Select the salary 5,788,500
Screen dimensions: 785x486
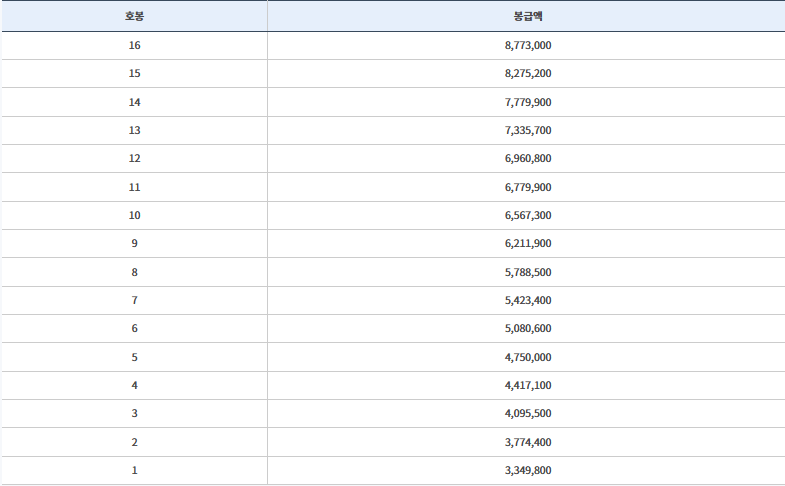528,272
